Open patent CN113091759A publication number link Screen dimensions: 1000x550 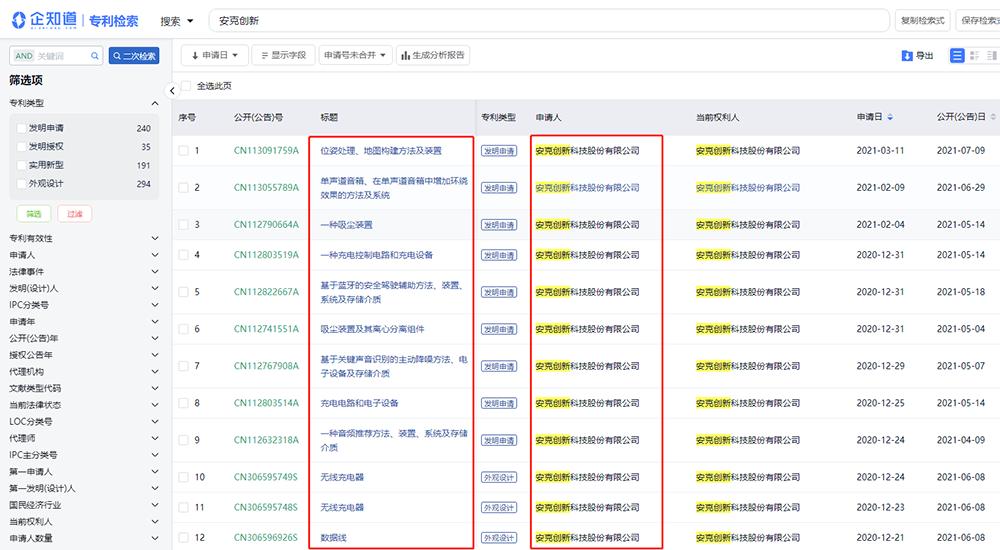pos(266,151)
